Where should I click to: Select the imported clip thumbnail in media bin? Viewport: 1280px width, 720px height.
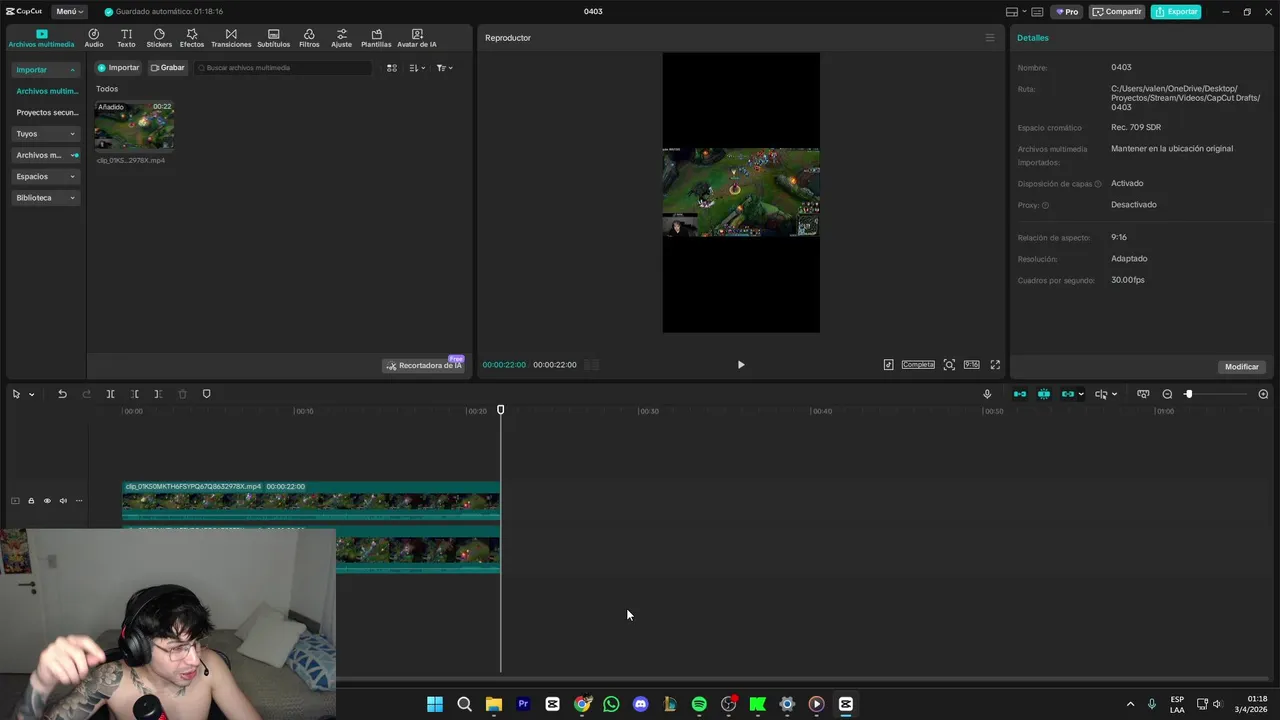tap(134, 125)
